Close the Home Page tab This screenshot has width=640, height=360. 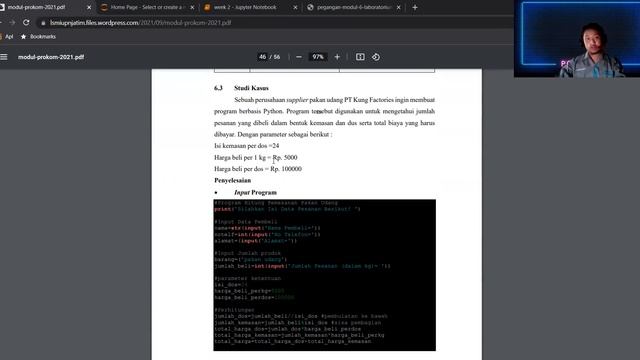click(x=192, y=7)
